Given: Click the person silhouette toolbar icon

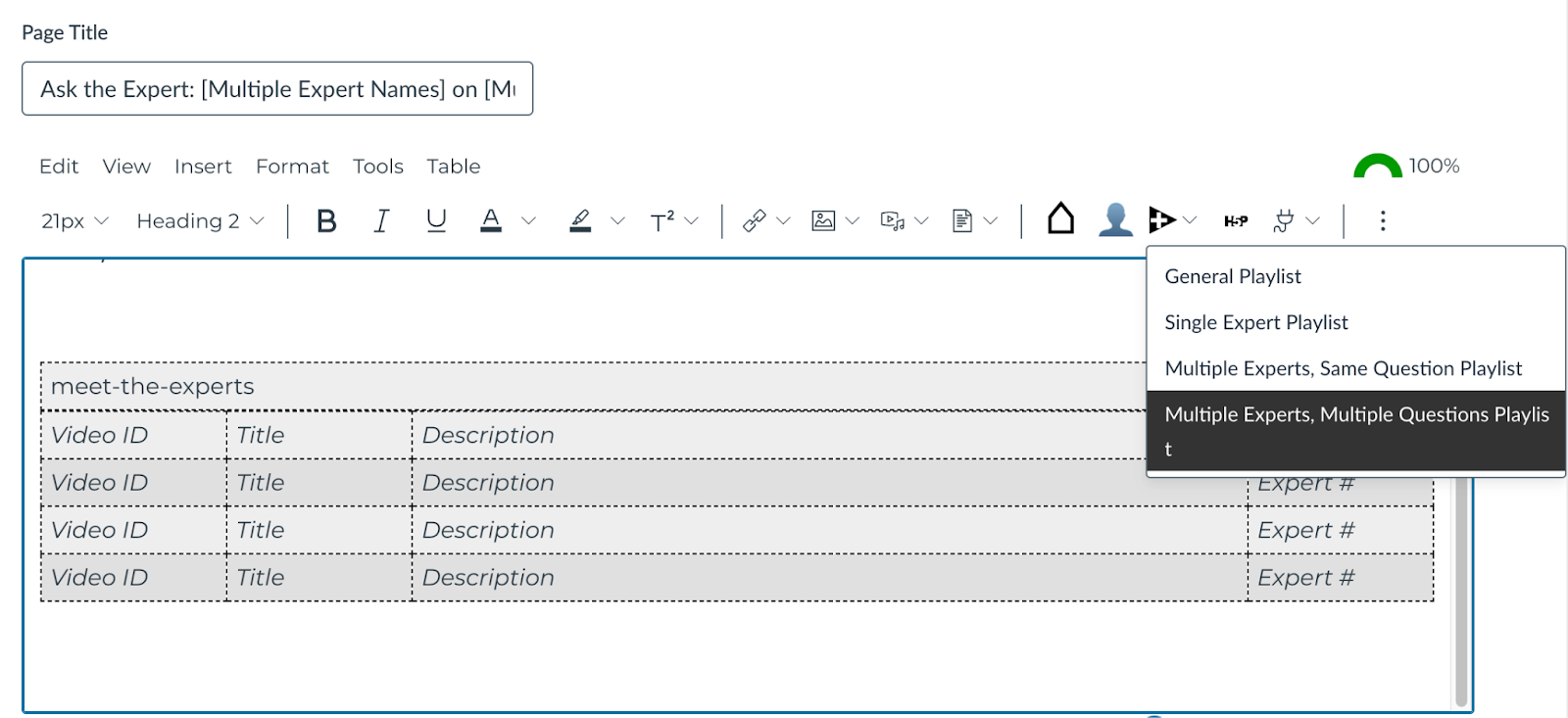Looking at the screenshot, I should click(x=1115, y=219).
